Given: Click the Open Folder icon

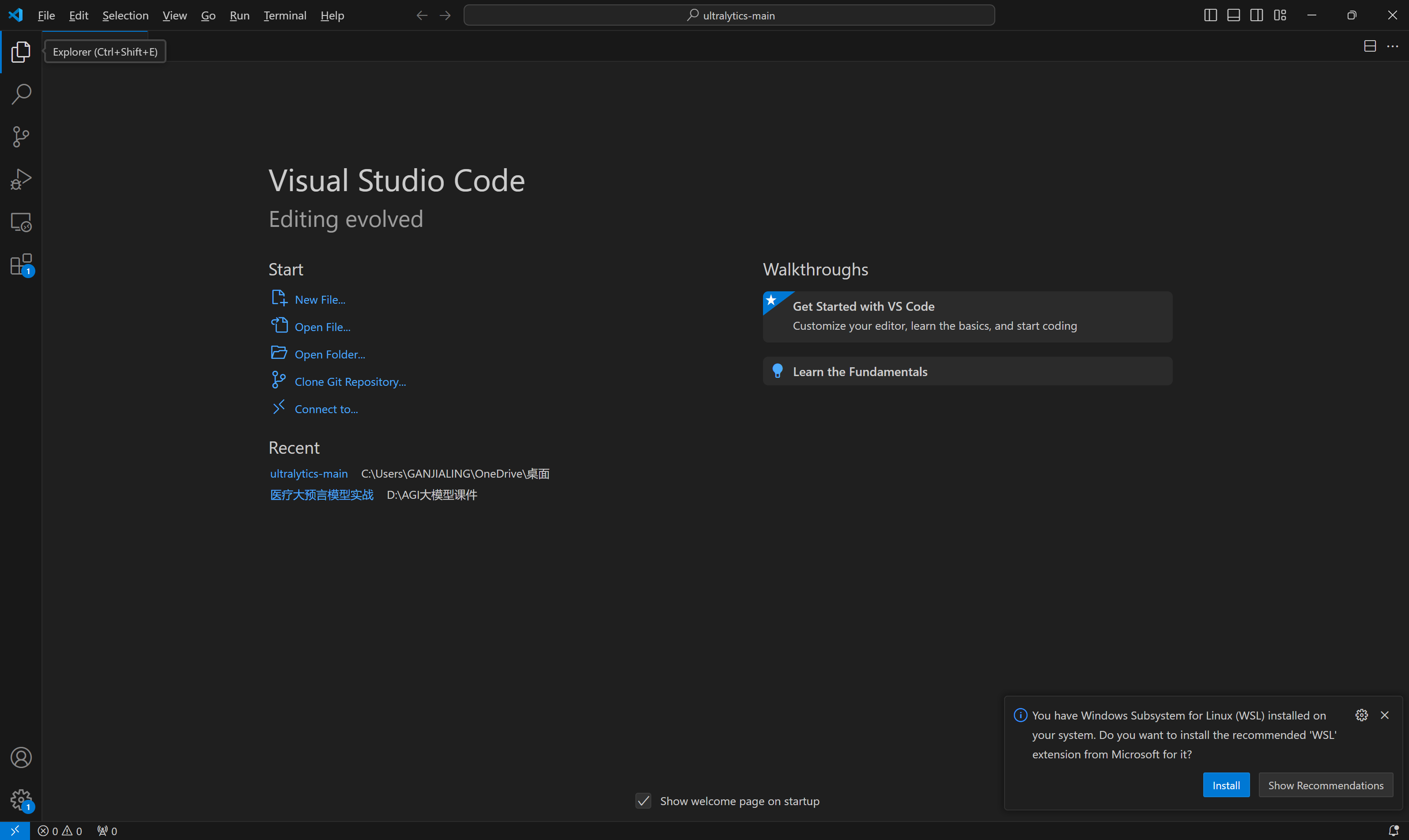Looking at the screenshot, I should (279, 352).
